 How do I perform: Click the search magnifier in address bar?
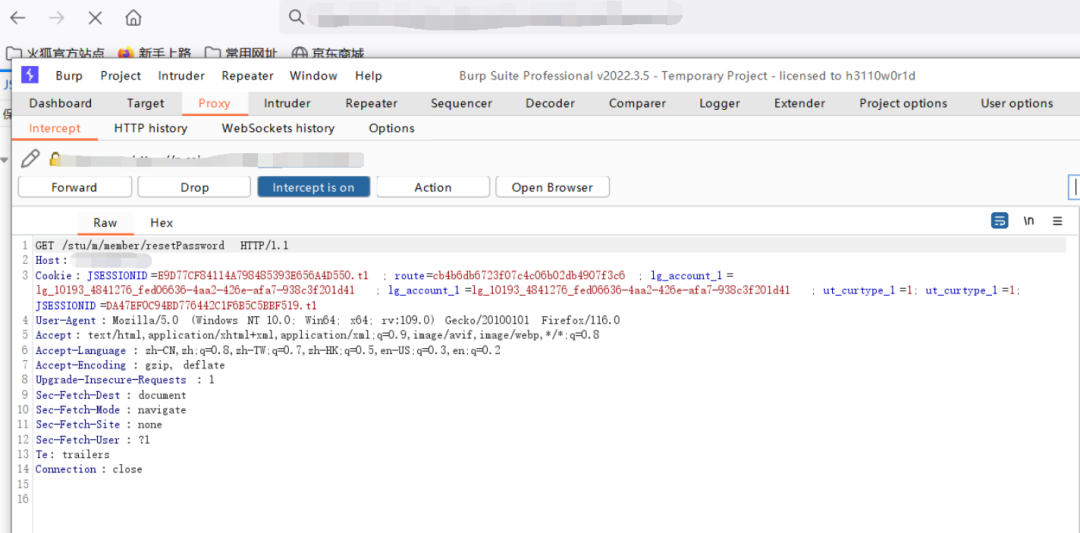coord(296,17)
